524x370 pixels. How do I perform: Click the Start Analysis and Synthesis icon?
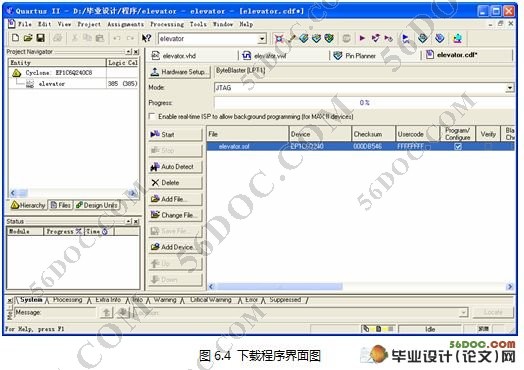coord(376,38)
